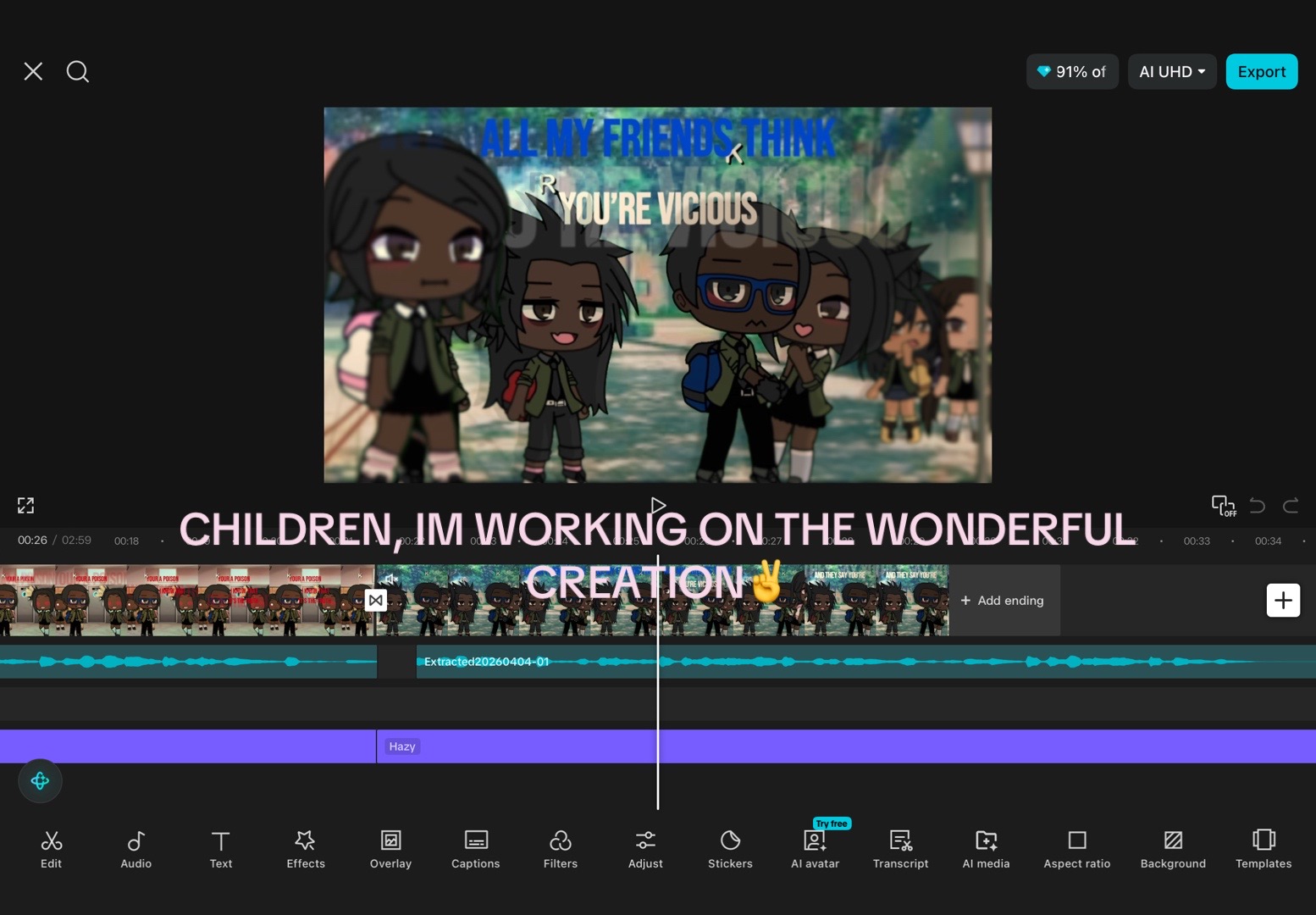This screenshot has height=915, width=1316.
Task: Click the video preview canvas
Action: pyautogui.click(x=658, y=295)
